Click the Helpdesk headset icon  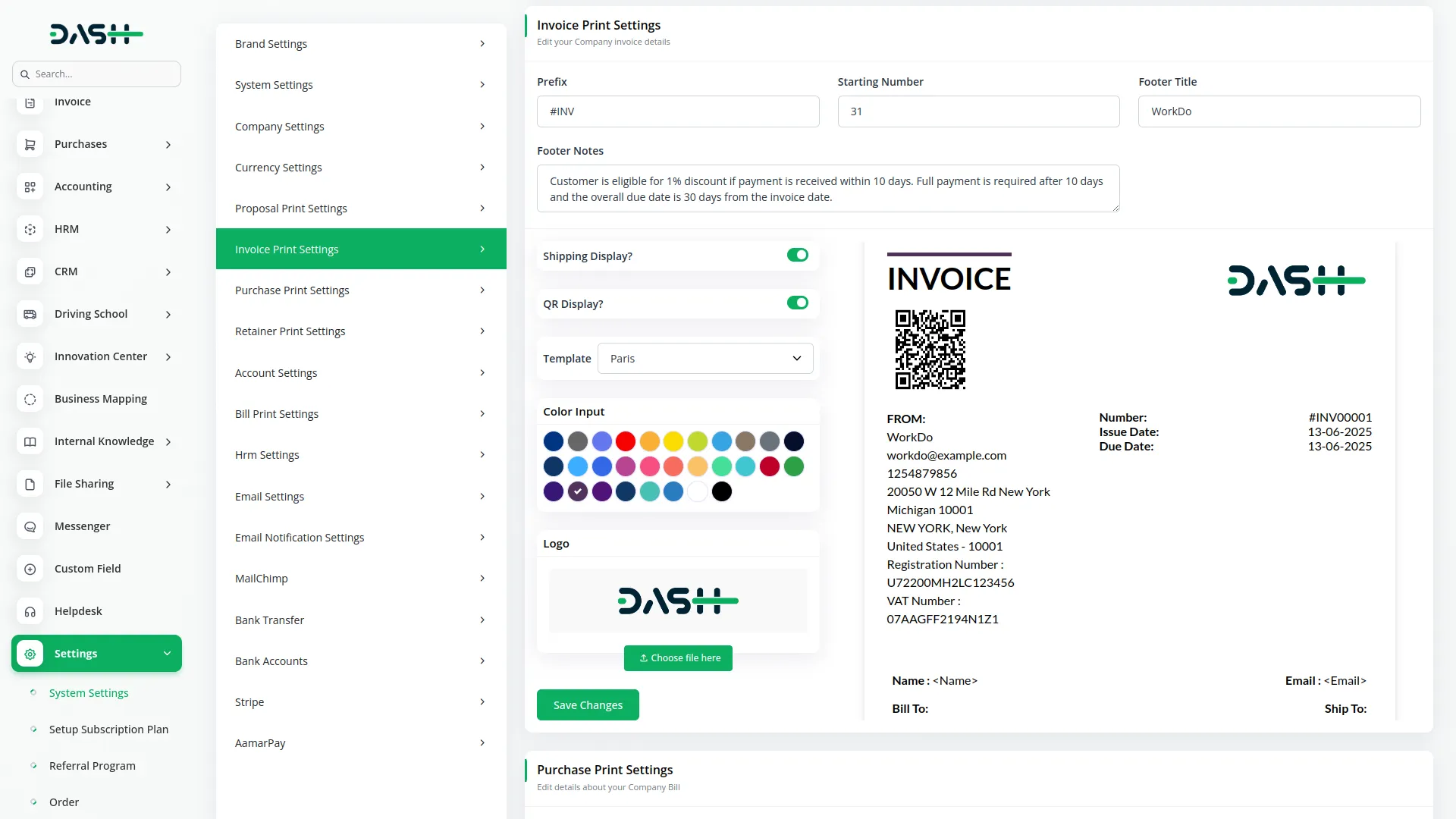click(30, 611)
